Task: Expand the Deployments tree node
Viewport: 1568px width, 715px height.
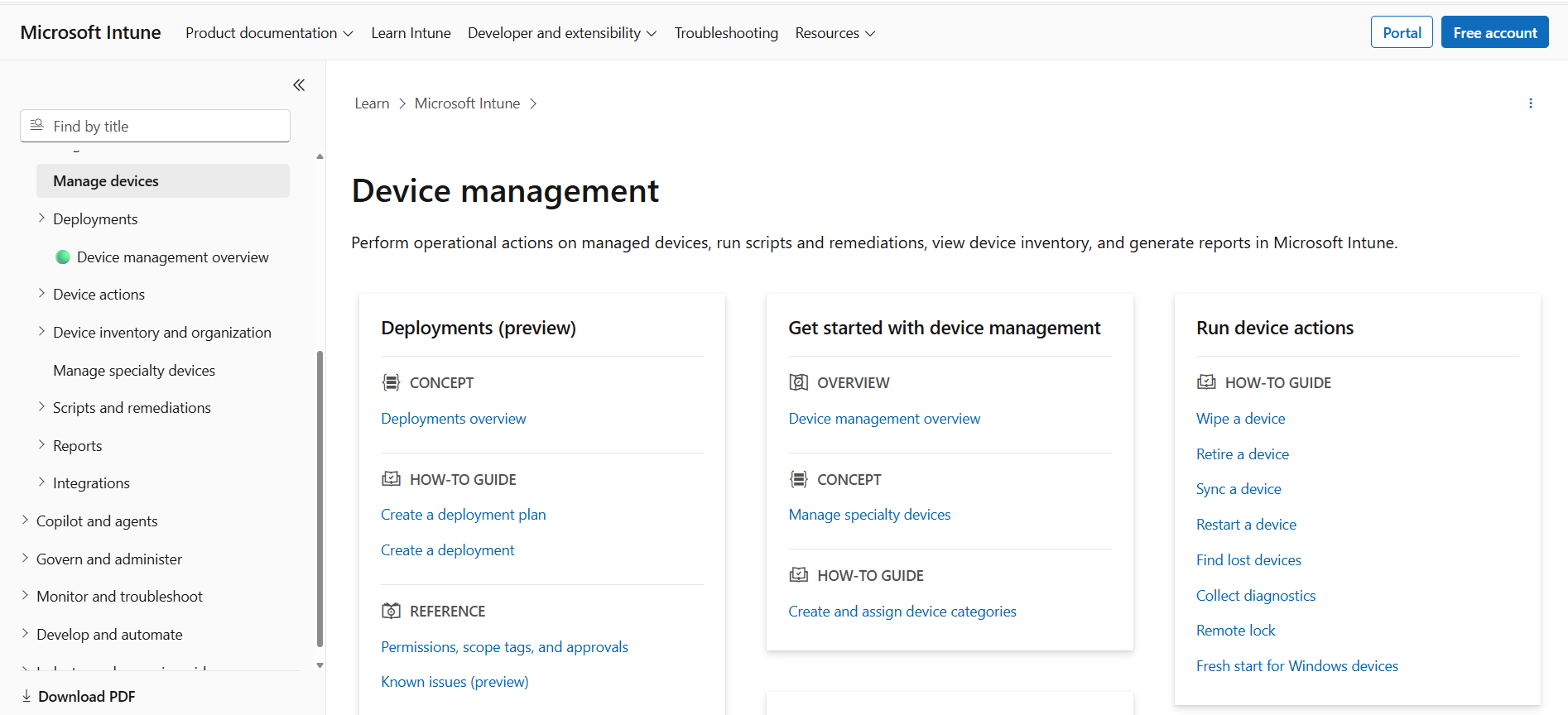Action: pos(41,218)
